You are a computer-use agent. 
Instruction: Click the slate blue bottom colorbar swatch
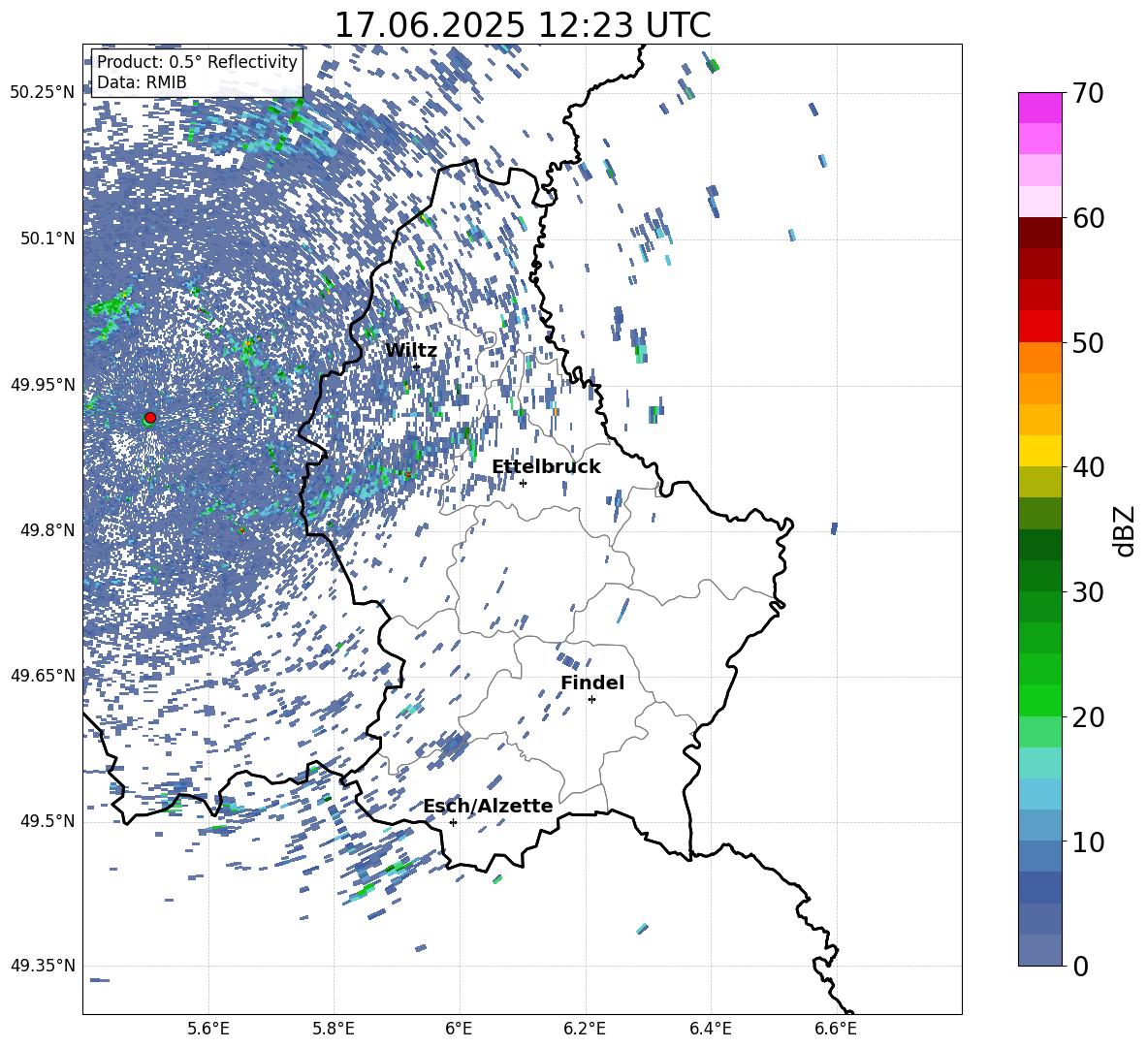point(1040,951)
